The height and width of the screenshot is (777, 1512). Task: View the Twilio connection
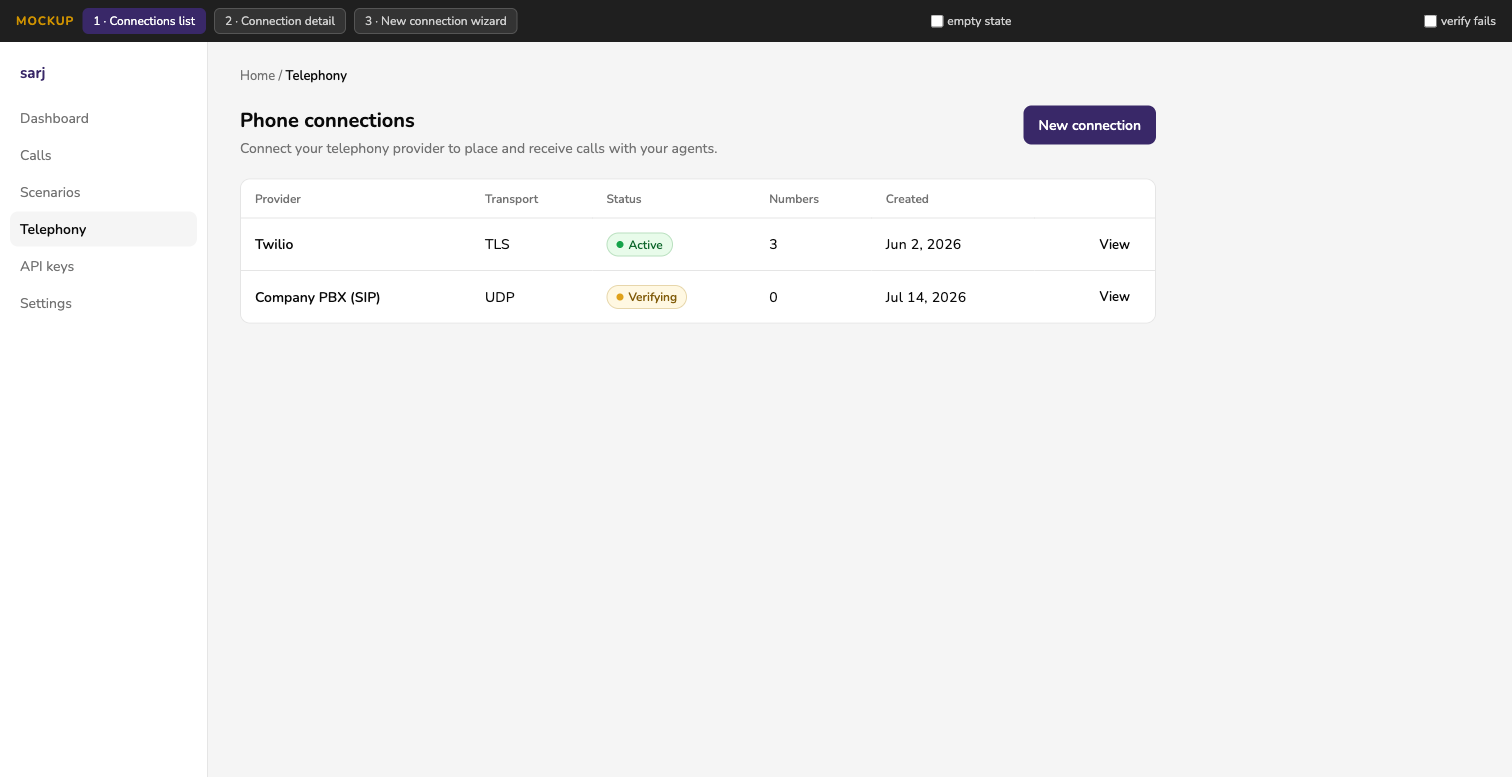1114,244
